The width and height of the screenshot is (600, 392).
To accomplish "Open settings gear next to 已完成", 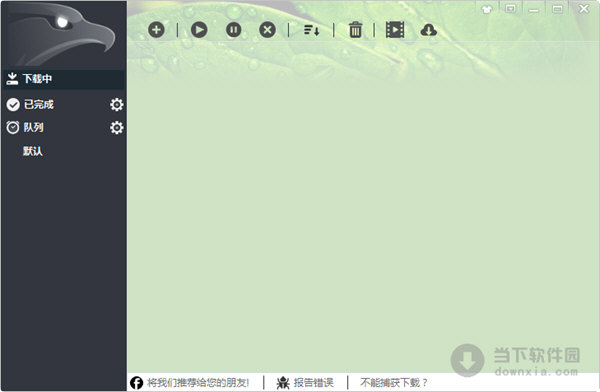I will click(x=116, y=105).
